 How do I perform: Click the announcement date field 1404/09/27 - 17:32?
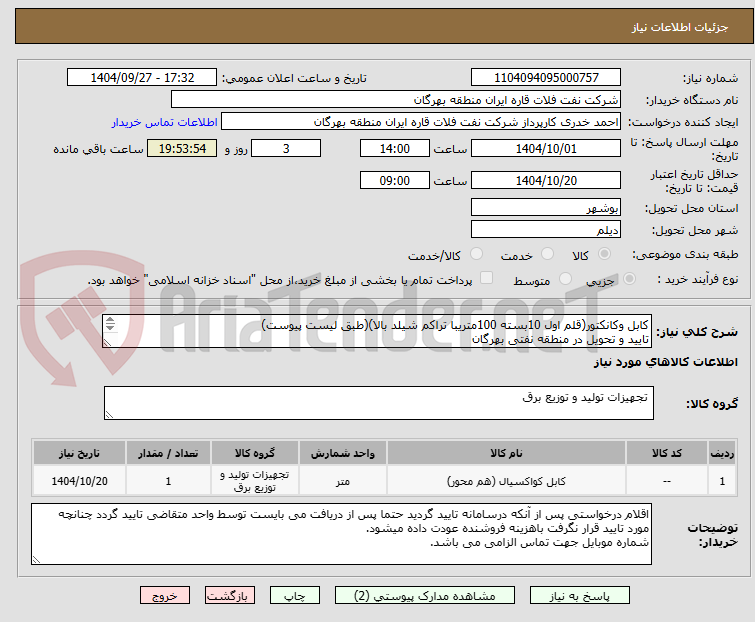(142, 78)
